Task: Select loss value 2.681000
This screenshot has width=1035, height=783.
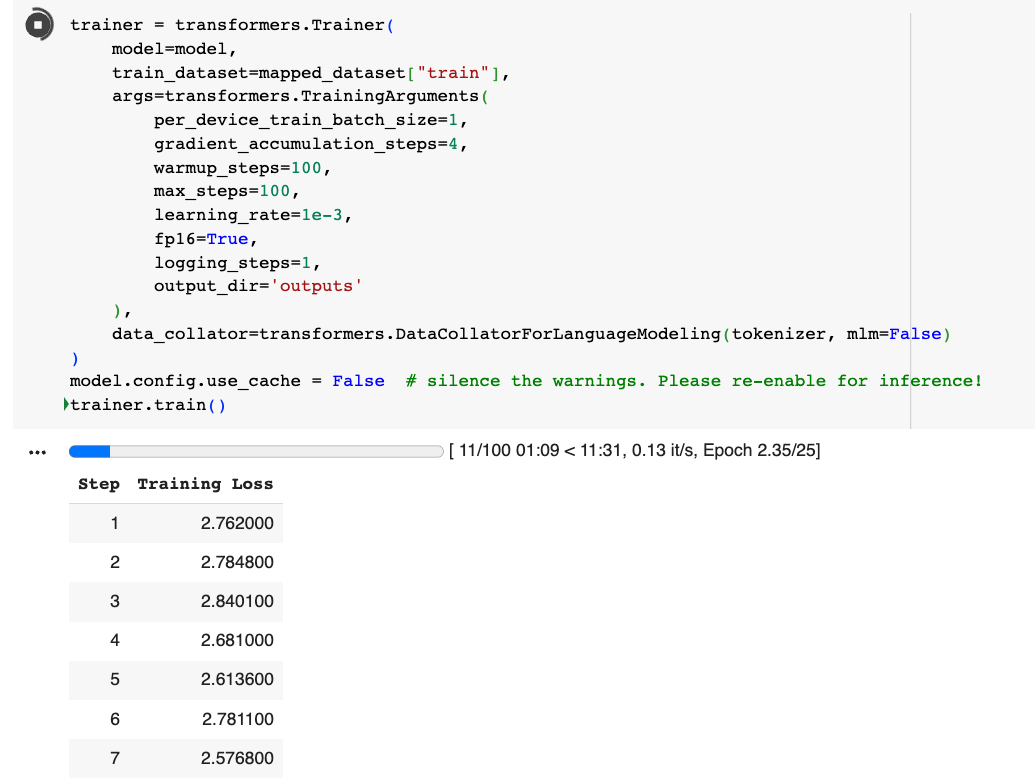Action: (237, 640)
